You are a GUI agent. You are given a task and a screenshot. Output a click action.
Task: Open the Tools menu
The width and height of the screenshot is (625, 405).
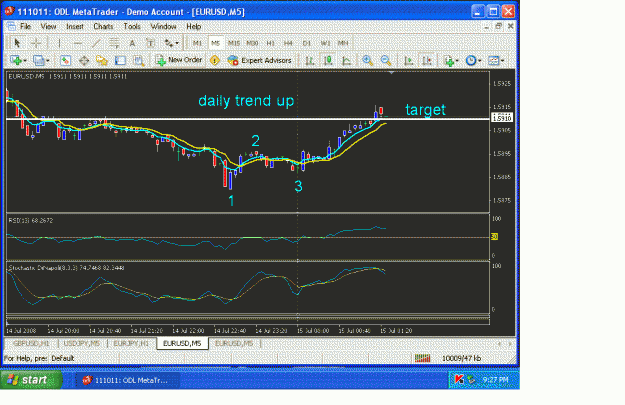[132, 26]
